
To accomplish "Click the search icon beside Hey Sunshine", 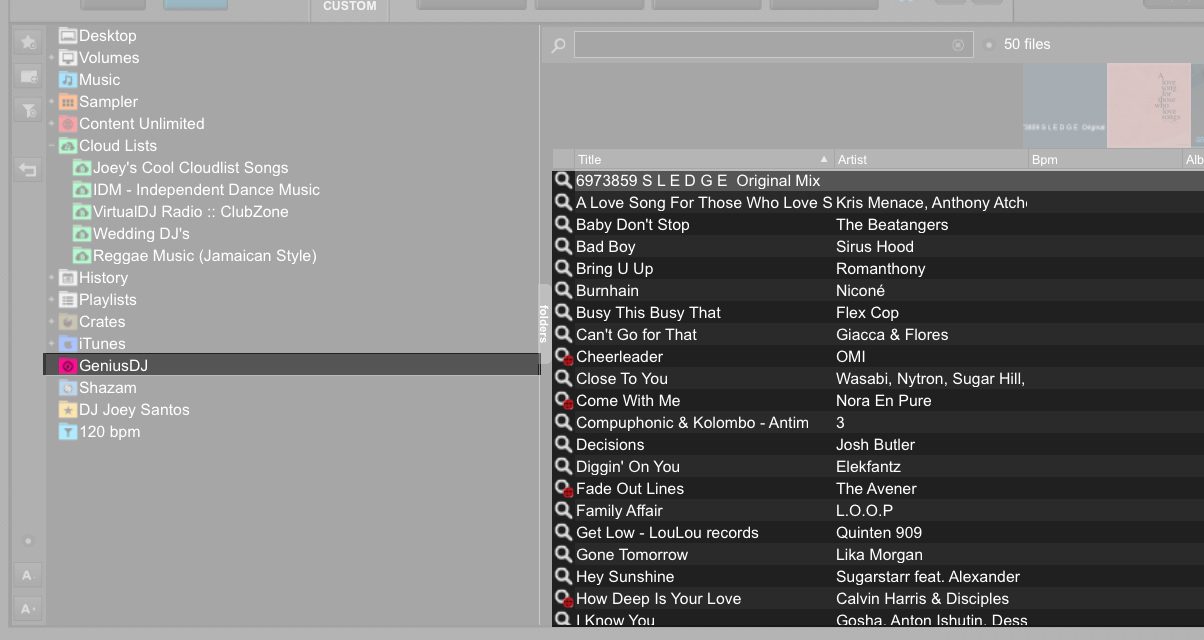I will [564, 577].
